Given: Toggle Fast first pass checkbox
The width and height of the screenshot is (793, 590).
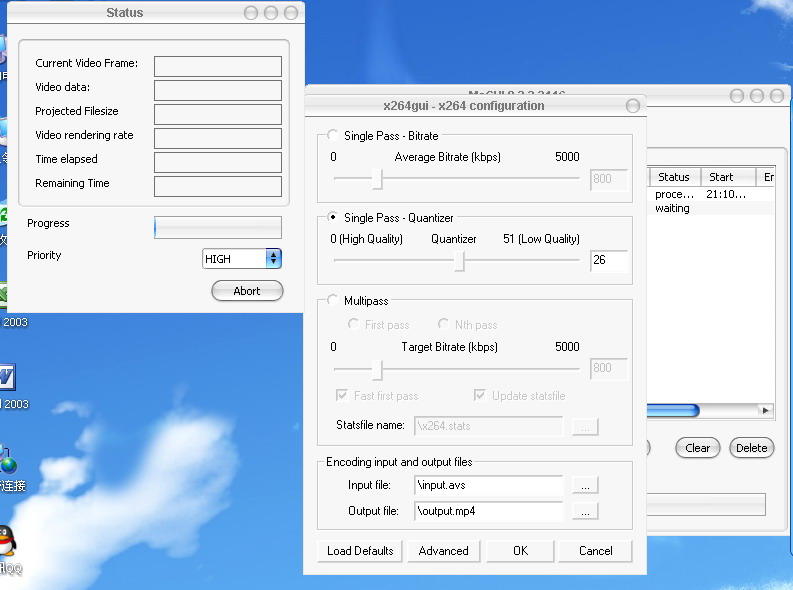Looking at the screenshot, I should click(342, 395).
